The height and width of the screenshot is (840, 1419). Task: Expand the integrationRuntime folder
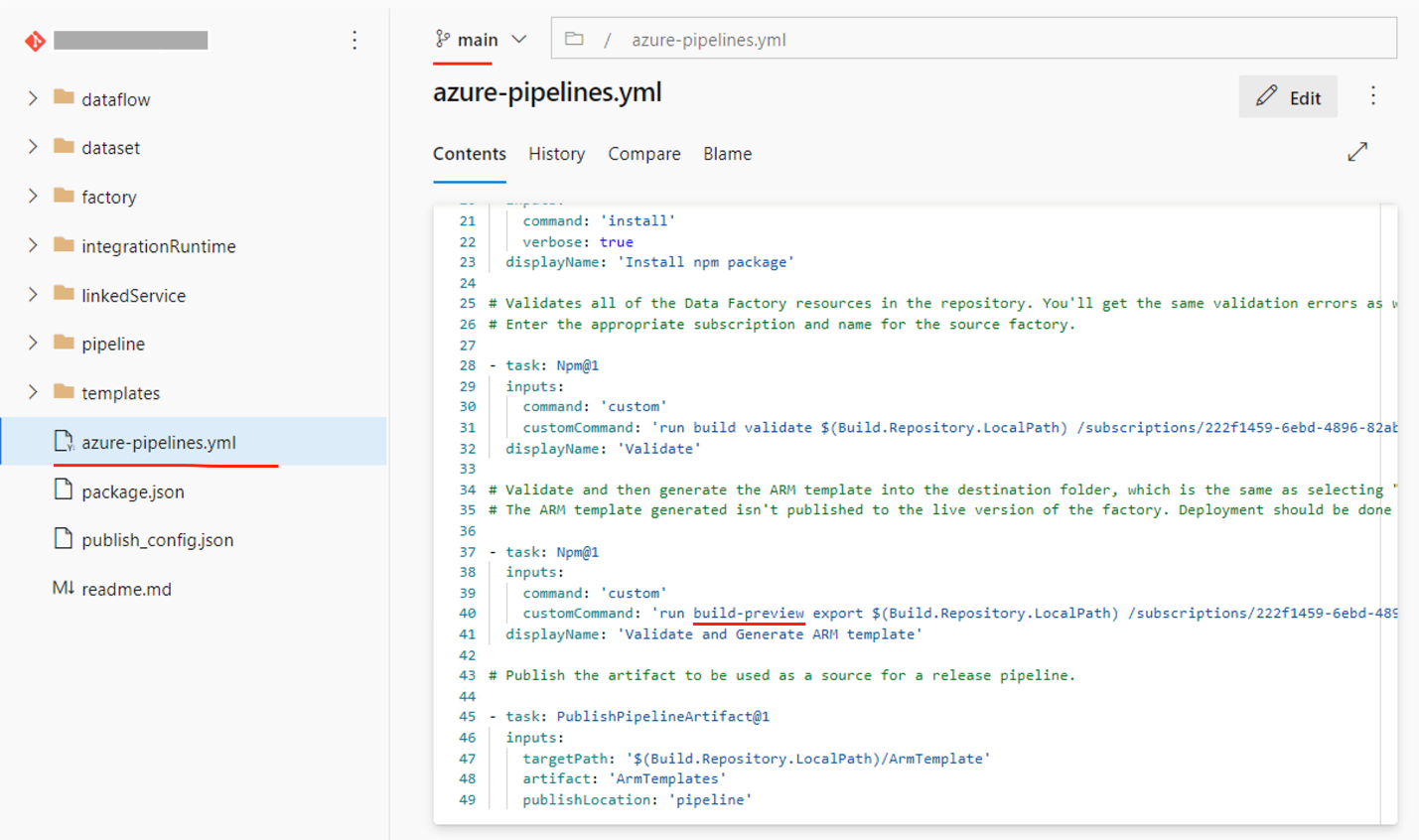coord(33,245)
